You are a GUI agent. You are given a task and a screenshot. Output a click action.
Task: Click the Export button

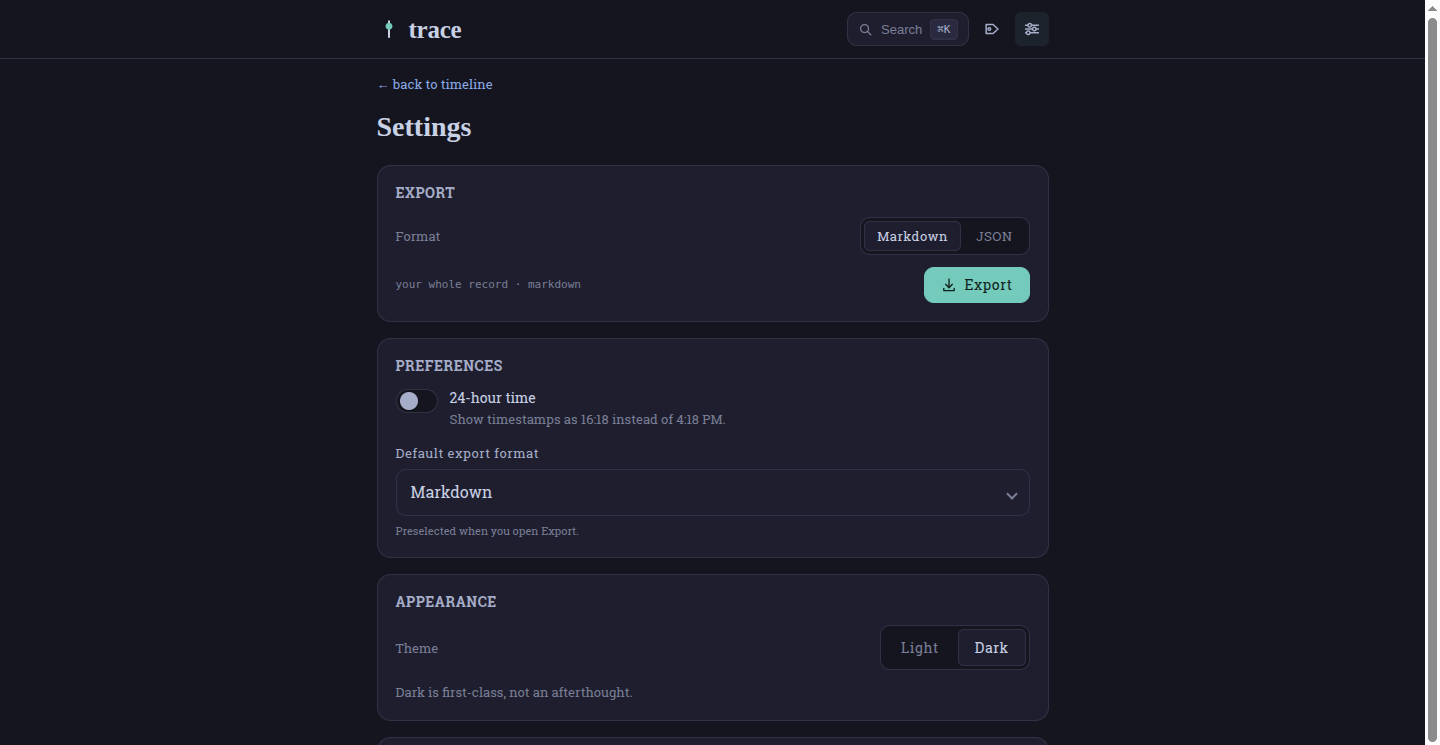977,285
